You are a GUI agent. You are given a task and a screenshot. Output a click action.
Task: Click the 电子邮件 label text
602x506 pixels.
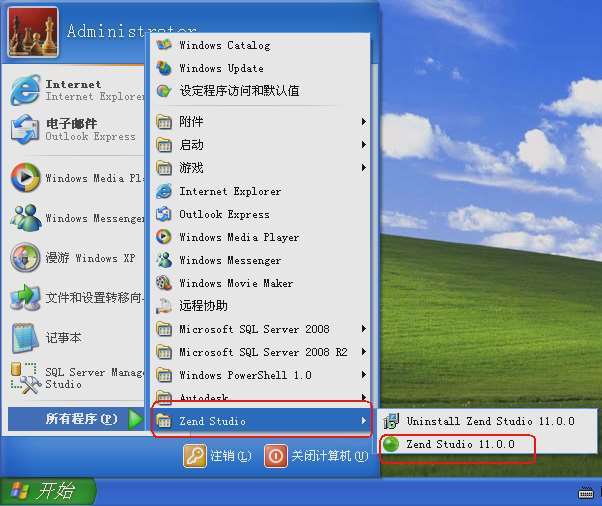[71, 124]
